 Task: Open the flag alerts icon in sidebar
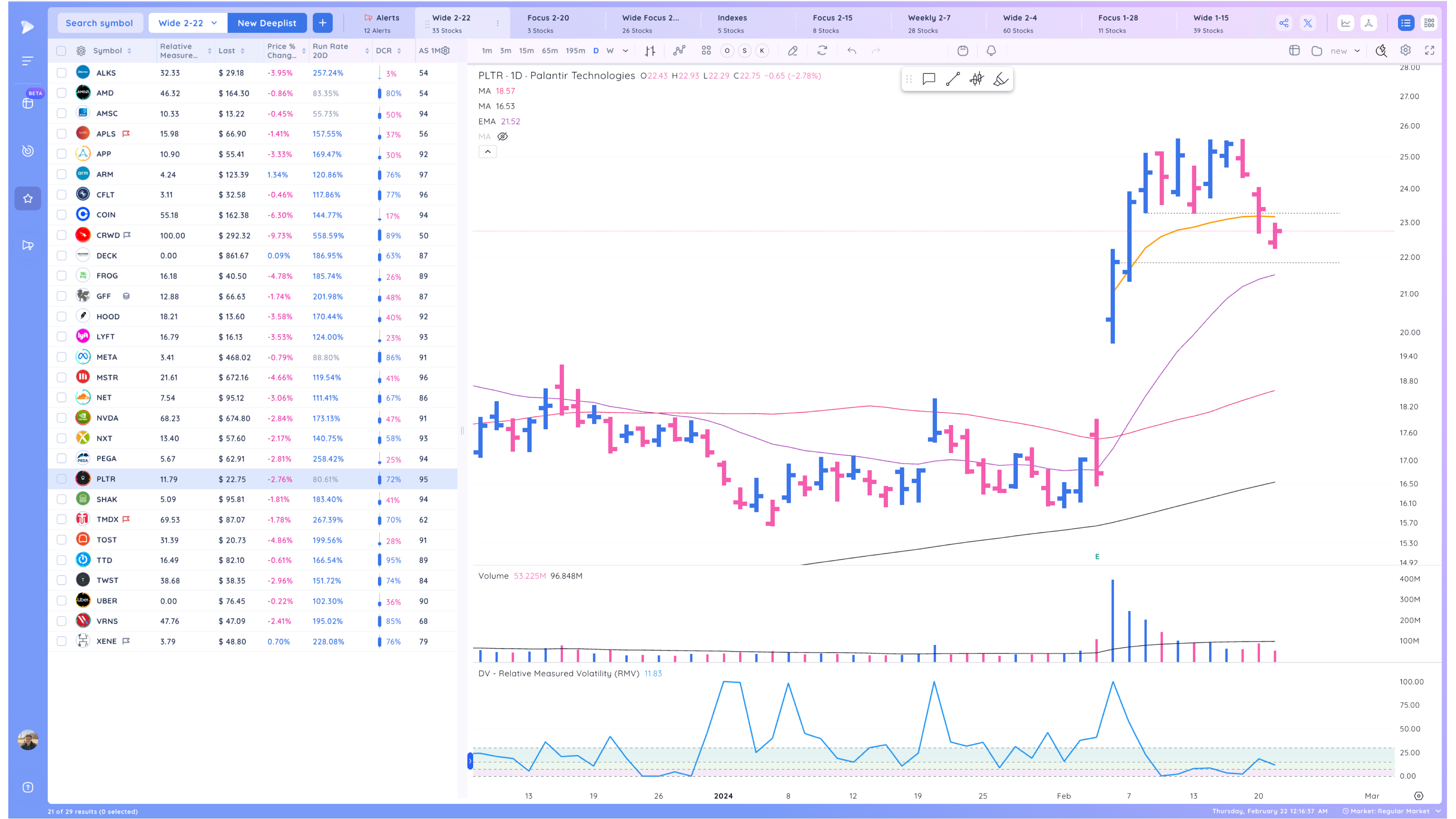point(28,245)
